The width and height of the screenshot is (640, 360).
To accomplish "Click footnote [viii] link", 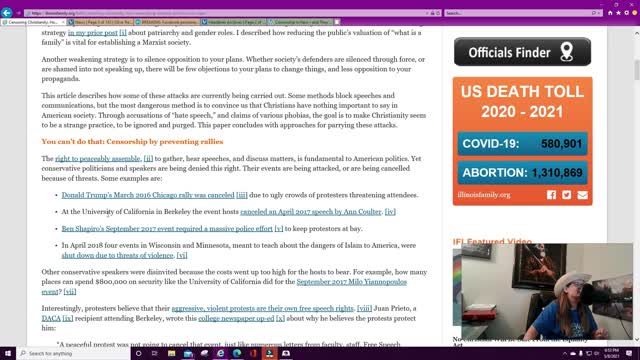I will coord(364,309).
